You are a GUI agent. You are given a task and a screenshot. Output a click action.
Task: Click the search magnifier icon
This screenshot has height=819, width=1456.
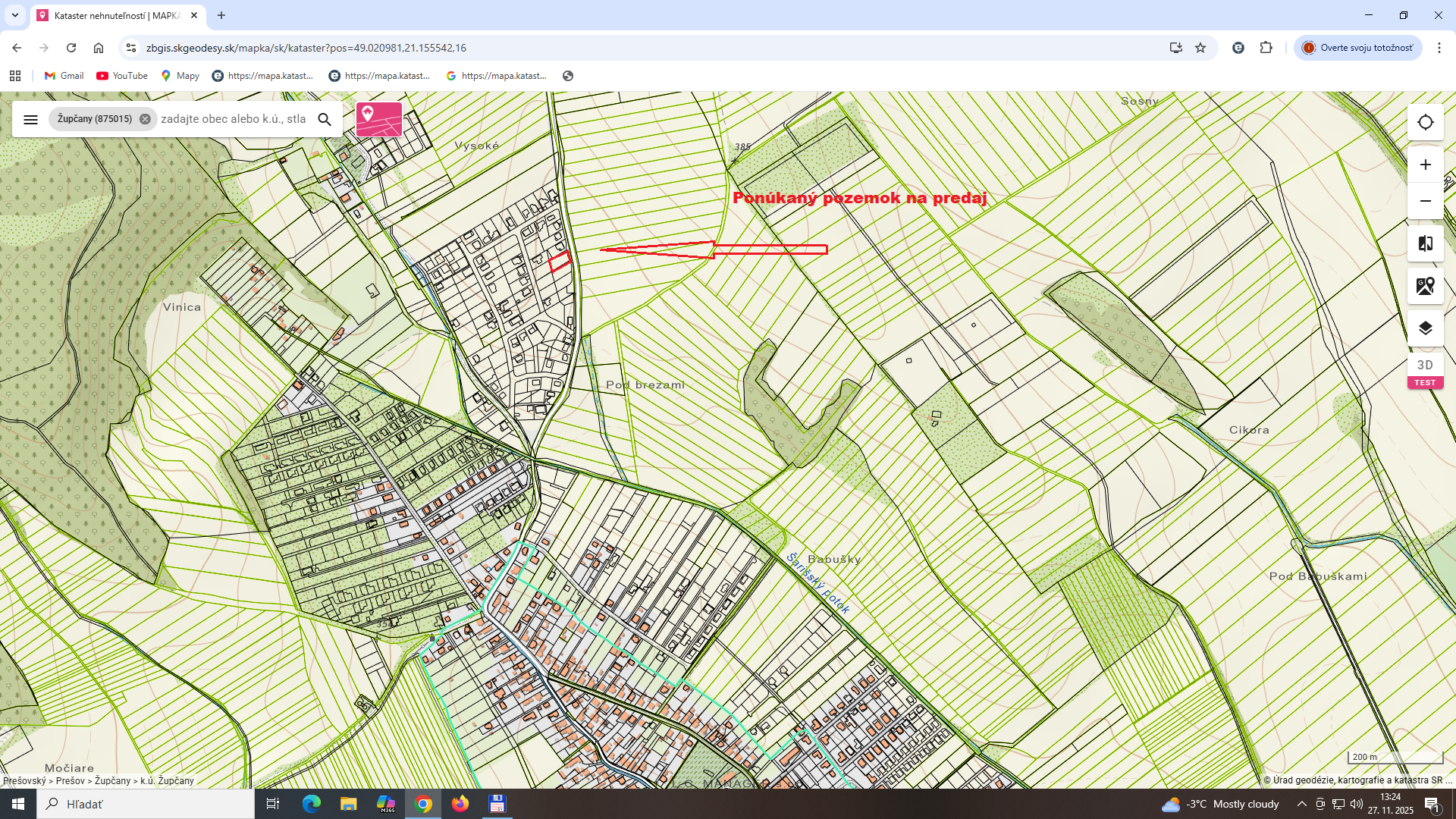pos(325,119)
